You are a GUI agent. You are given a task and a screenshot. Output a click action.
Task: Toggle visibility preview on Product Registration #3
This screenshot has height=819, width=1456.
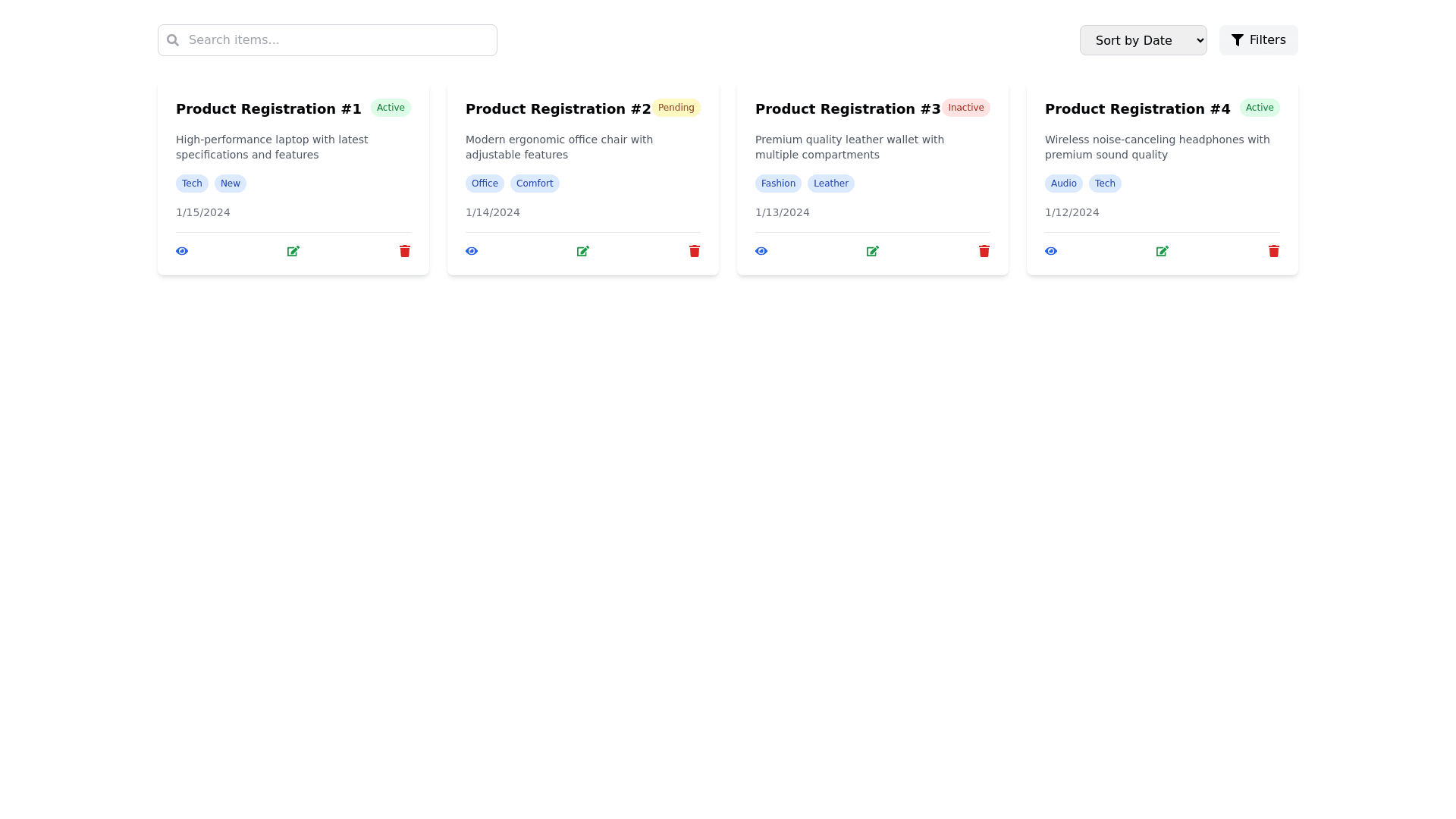click(x=761, y=251)
